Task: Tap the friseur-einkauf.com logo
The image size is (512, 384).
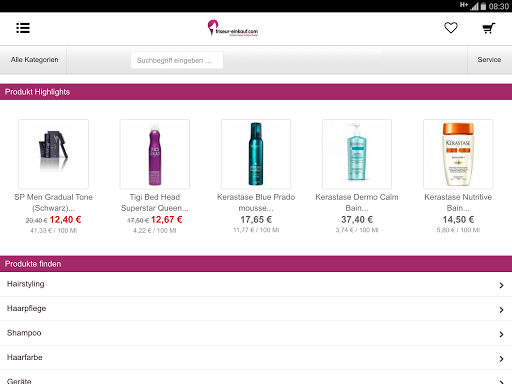Action: (x=233, y=28)
